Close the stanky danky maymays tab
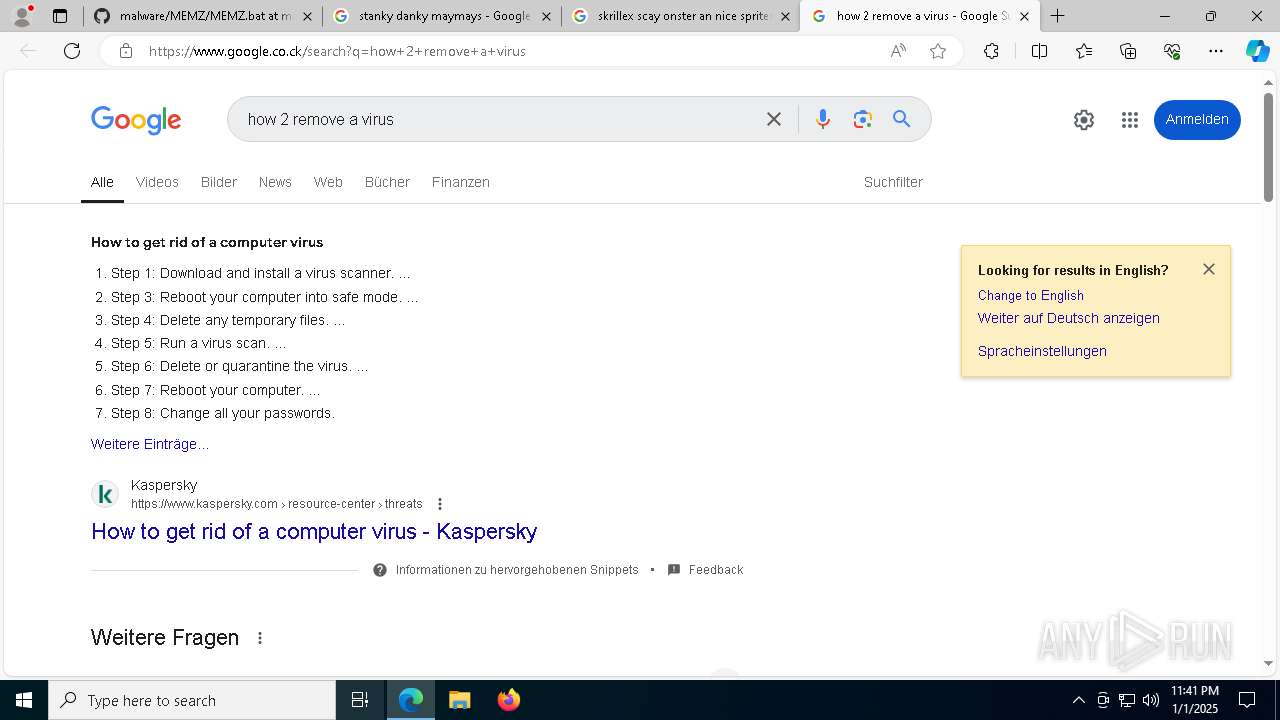 (546, 16)
